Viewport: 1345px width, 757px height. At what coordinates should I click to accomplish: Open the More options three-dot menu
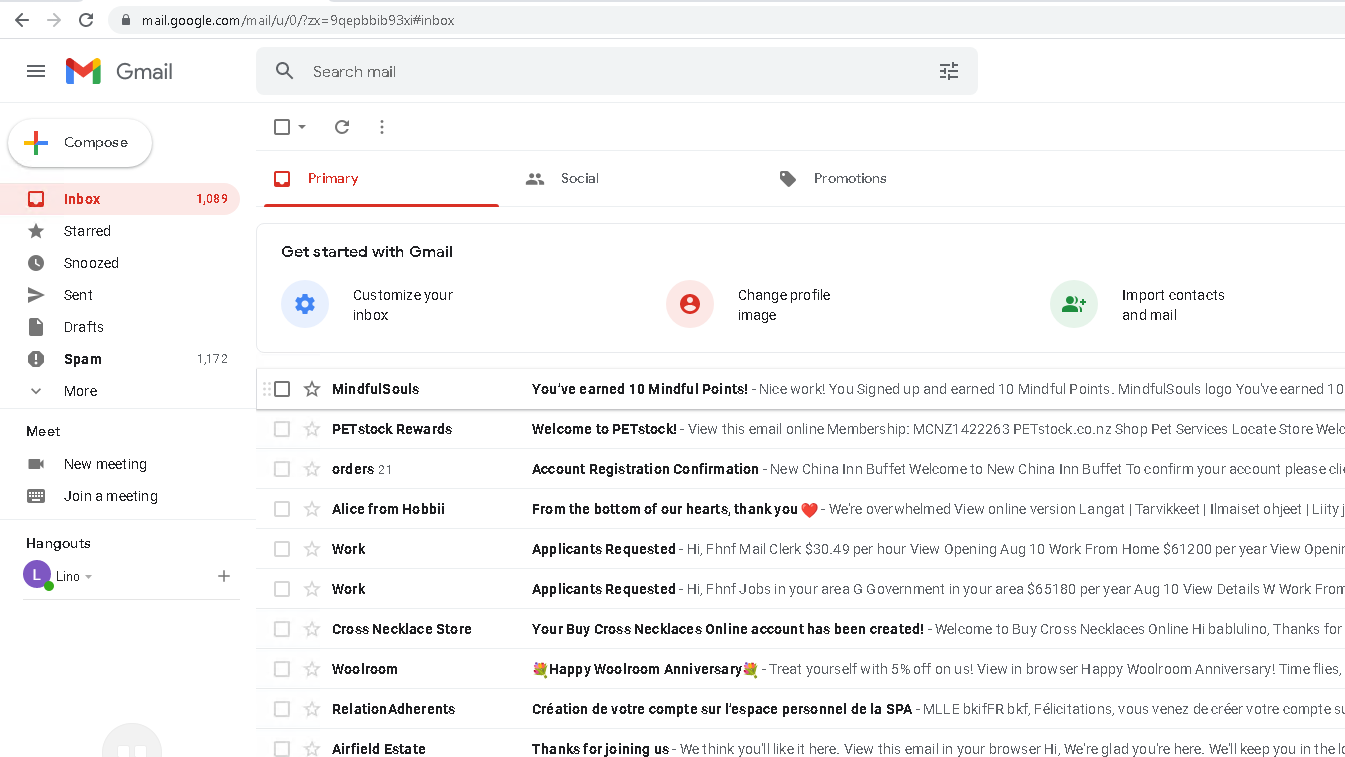point(382,127)
